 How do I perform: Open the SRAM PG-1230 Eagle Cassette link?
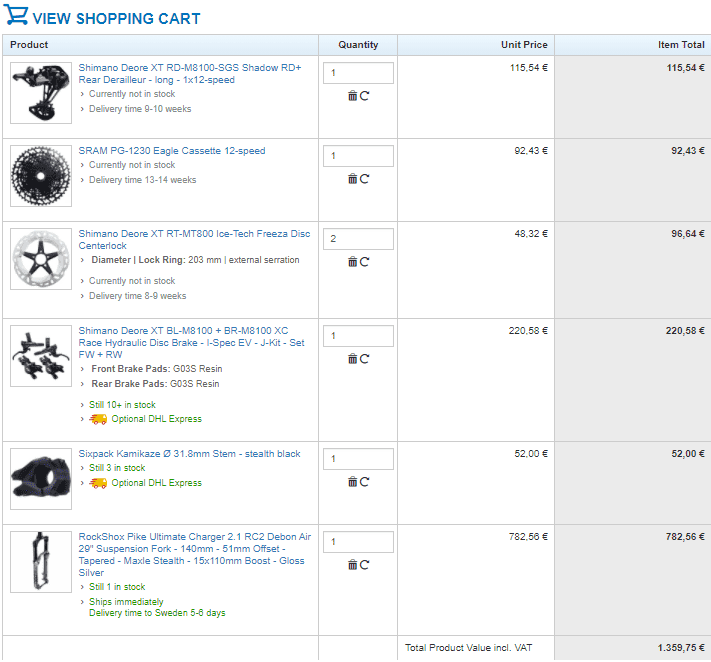(x=172, y=151)
